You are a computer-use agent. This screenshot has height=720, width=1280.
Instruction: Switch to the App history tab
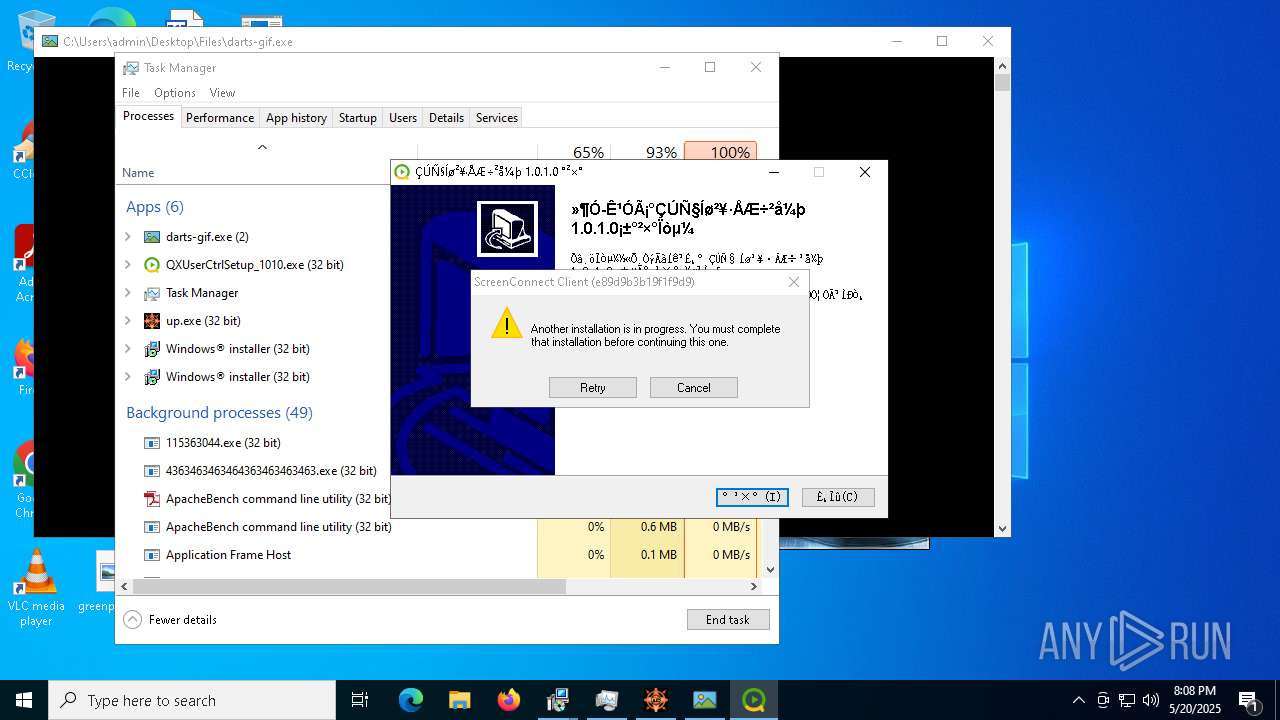pos(296,118)
